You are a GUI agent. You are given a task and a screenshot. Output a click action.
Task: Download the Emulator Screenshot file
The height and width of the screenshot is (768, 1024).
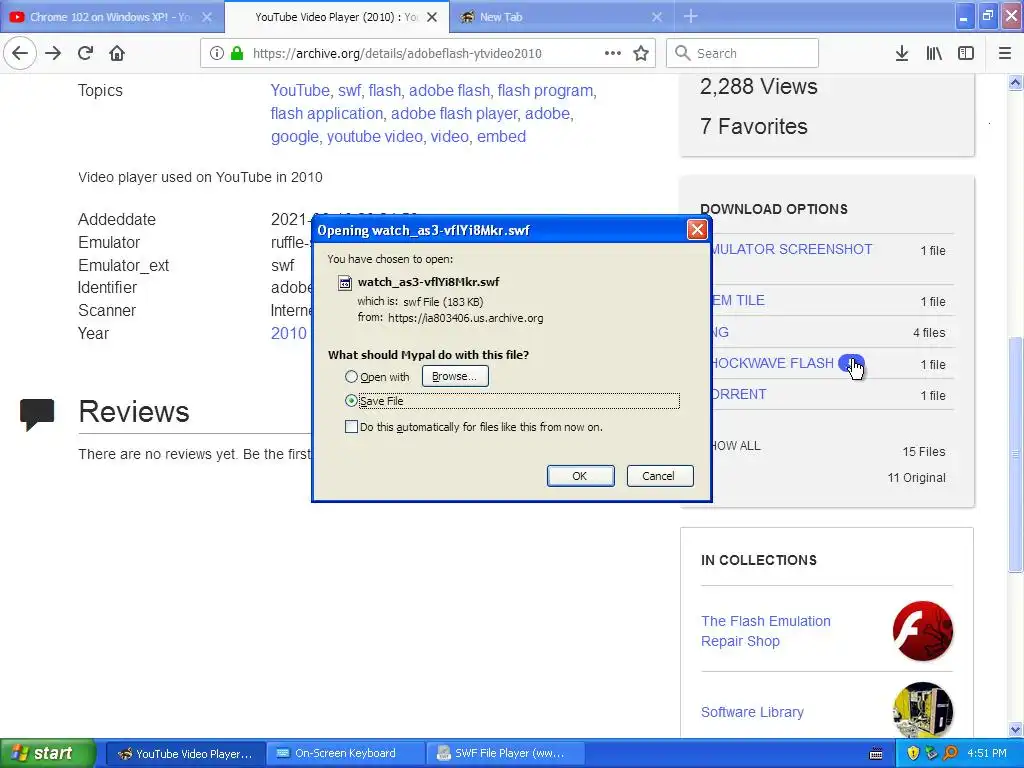tap(792, 249)
